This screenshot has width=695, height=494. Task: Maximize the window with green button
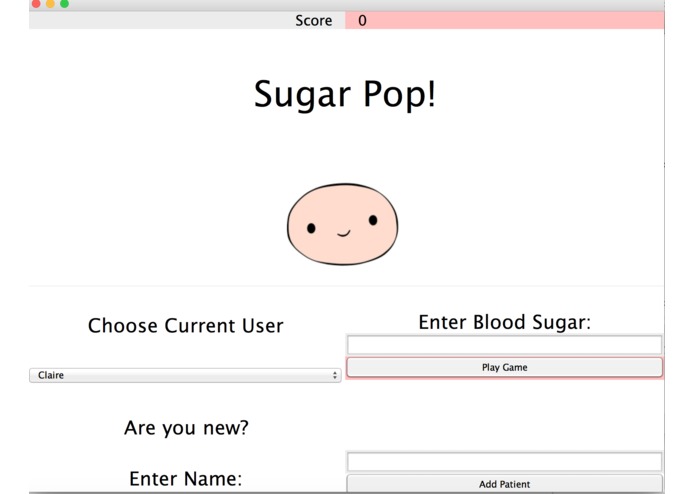[x=65, y=4]
